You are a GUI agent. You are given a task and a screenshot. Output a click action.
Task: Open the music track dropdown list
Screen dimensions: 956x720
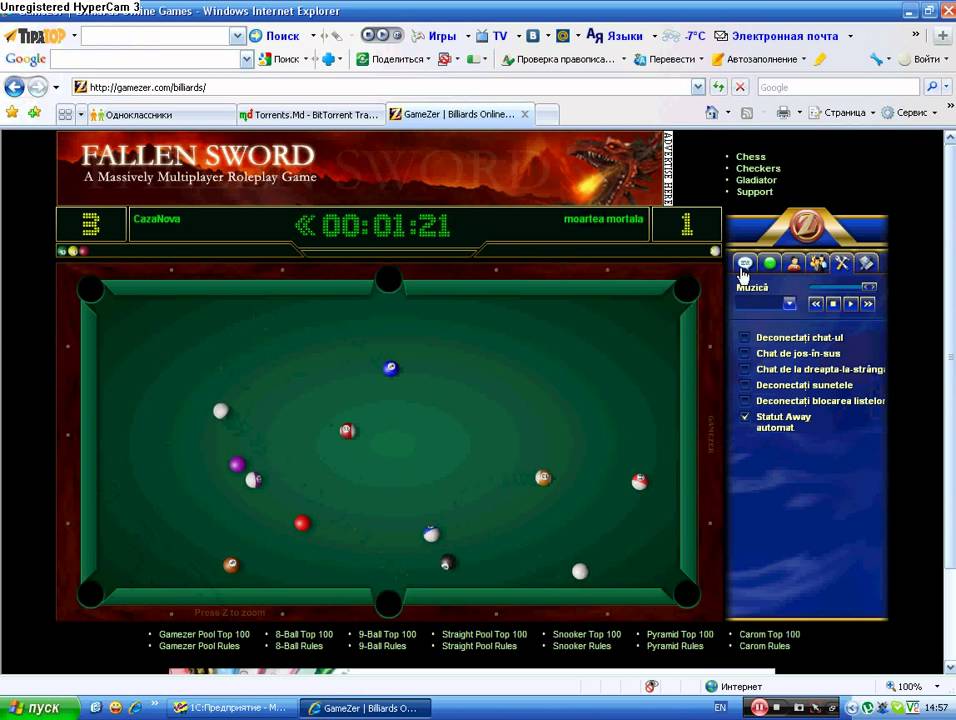790,304
